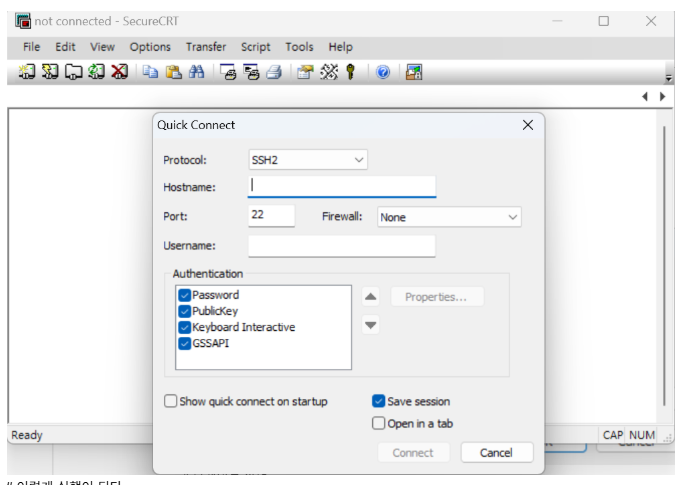The image size is (679, 485).
Task: Click the Reconnect green arrows icon
Action: (x=96, y=71)
